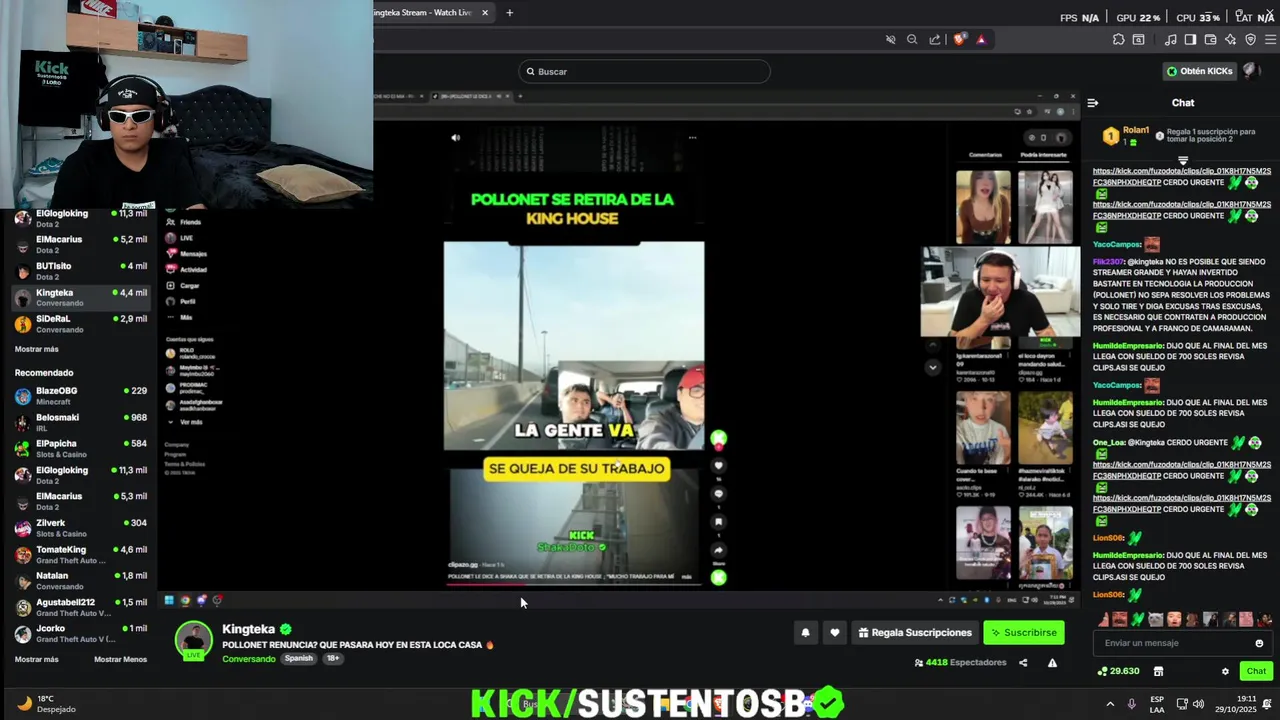
Task: Open the 29.630 Kicks balance
Action: point(1118,671)
